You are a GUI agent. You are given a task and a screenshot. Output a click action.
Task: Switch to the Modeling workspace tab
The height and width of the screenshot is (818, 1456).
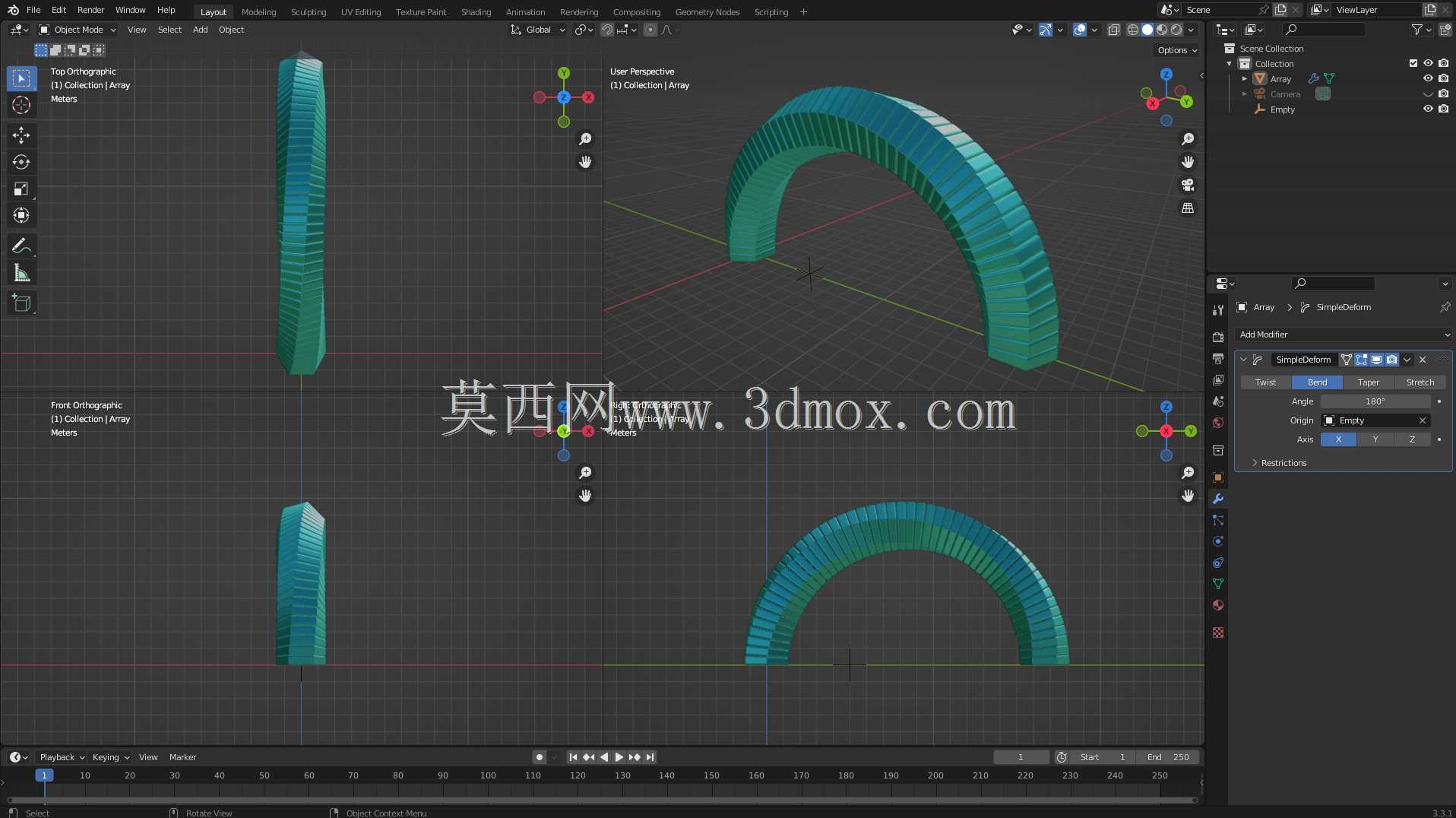(258, 11)
